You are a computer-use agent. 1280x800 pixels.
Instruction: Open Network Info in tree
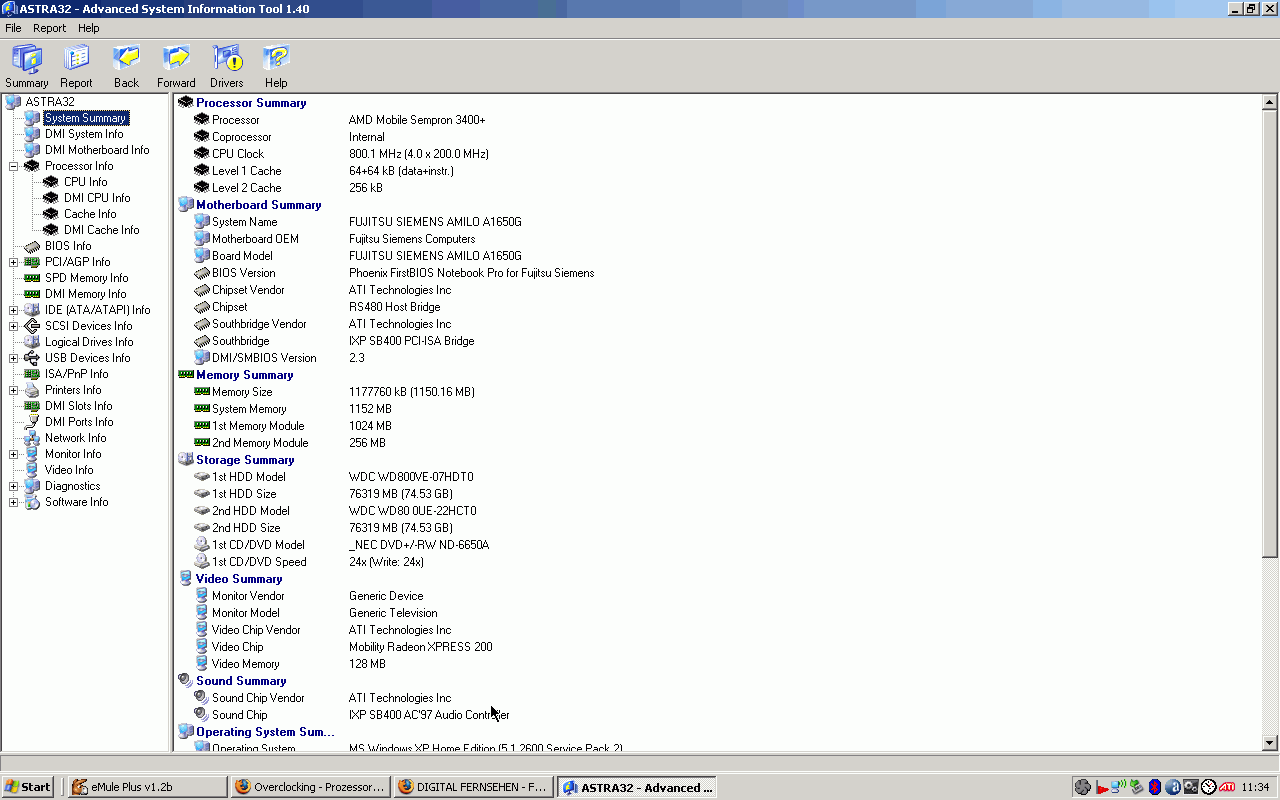[75, 438]
